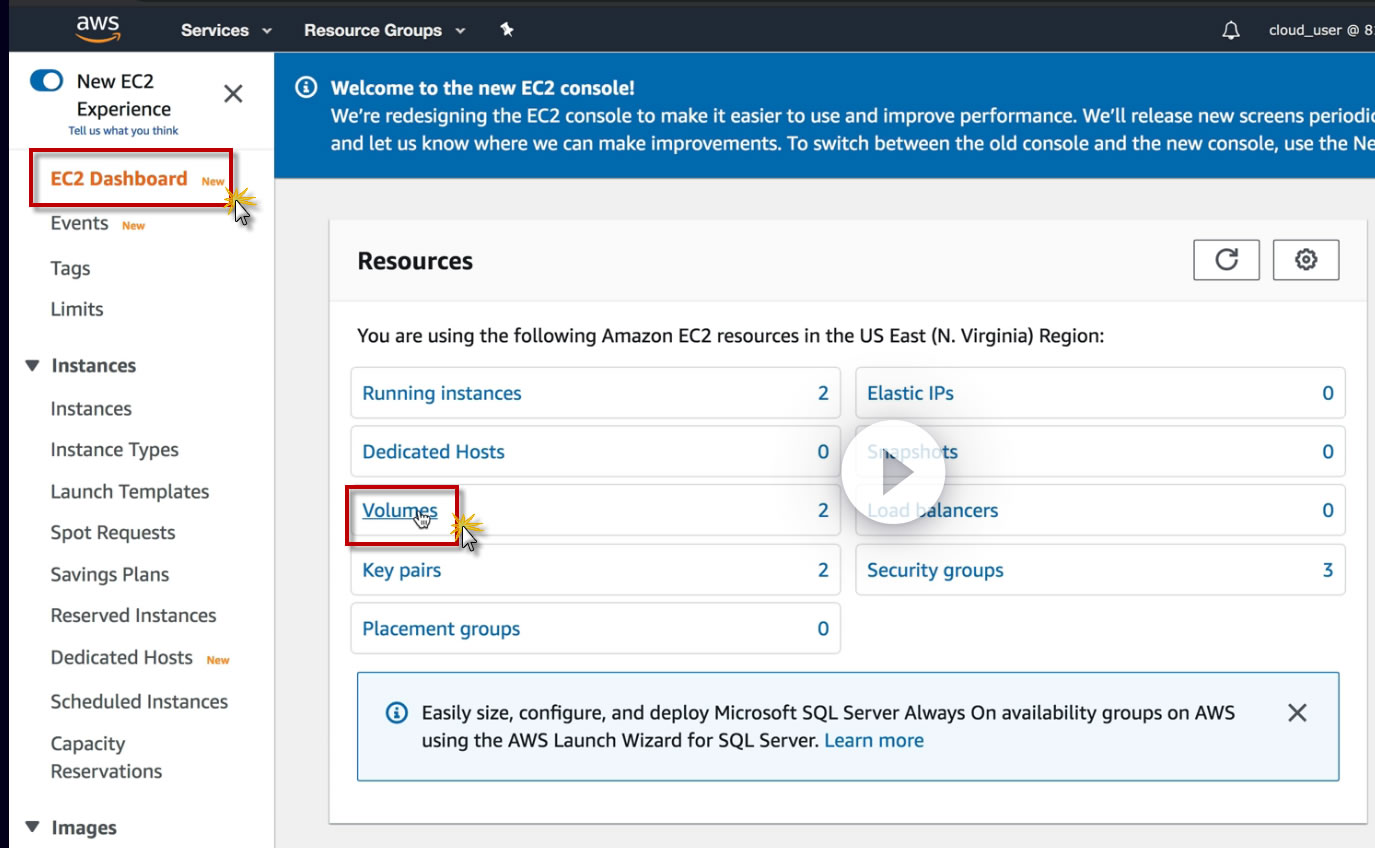Screen dimensions: 1375x848
Task: Collapse the Images sidebar section
Action: (33, 827)
